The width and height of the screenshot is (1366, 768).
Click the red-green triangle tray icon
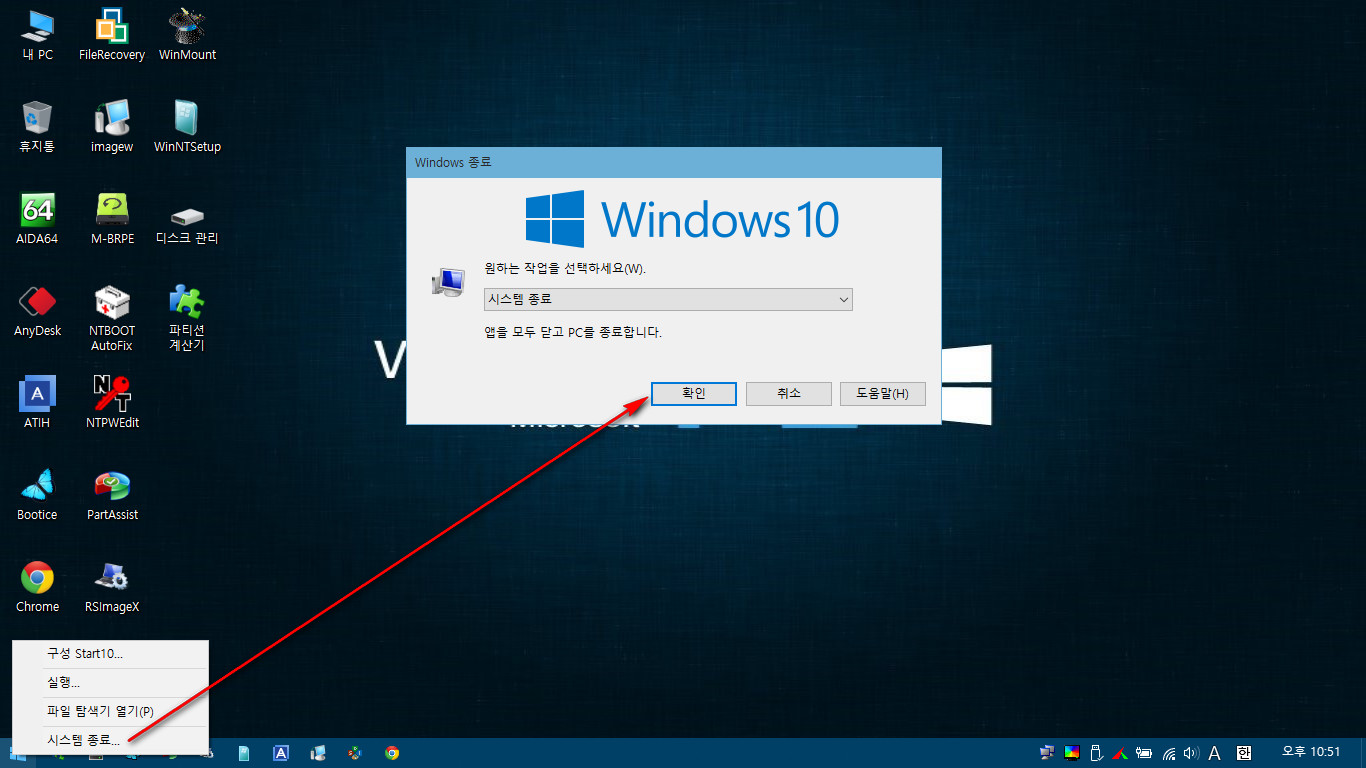[1120, 753]
